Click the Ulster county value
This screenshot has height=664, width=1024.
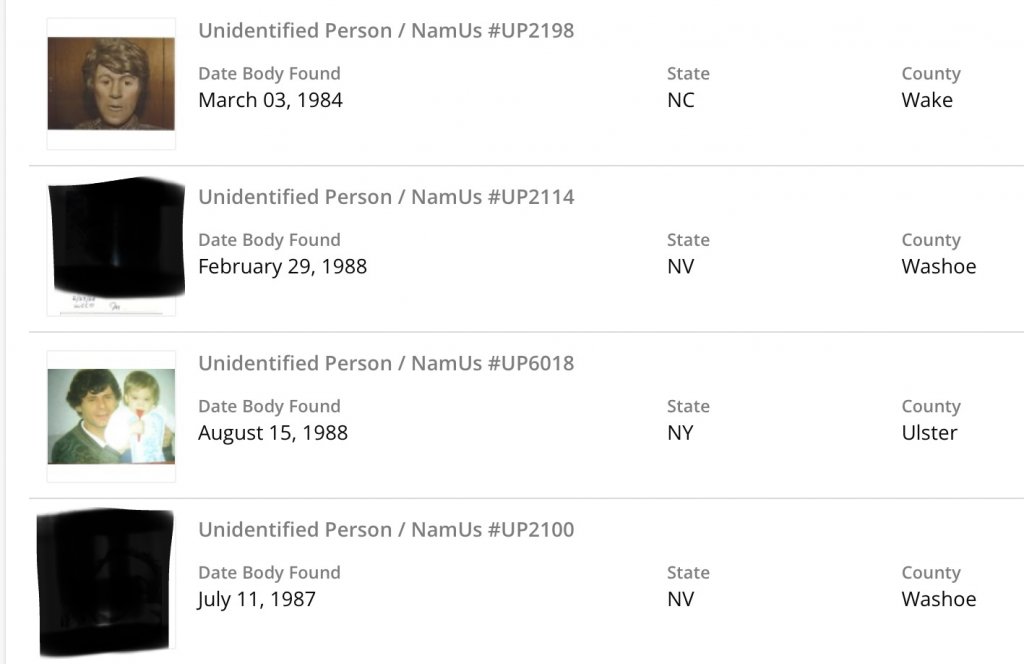(x=929, y=433)
